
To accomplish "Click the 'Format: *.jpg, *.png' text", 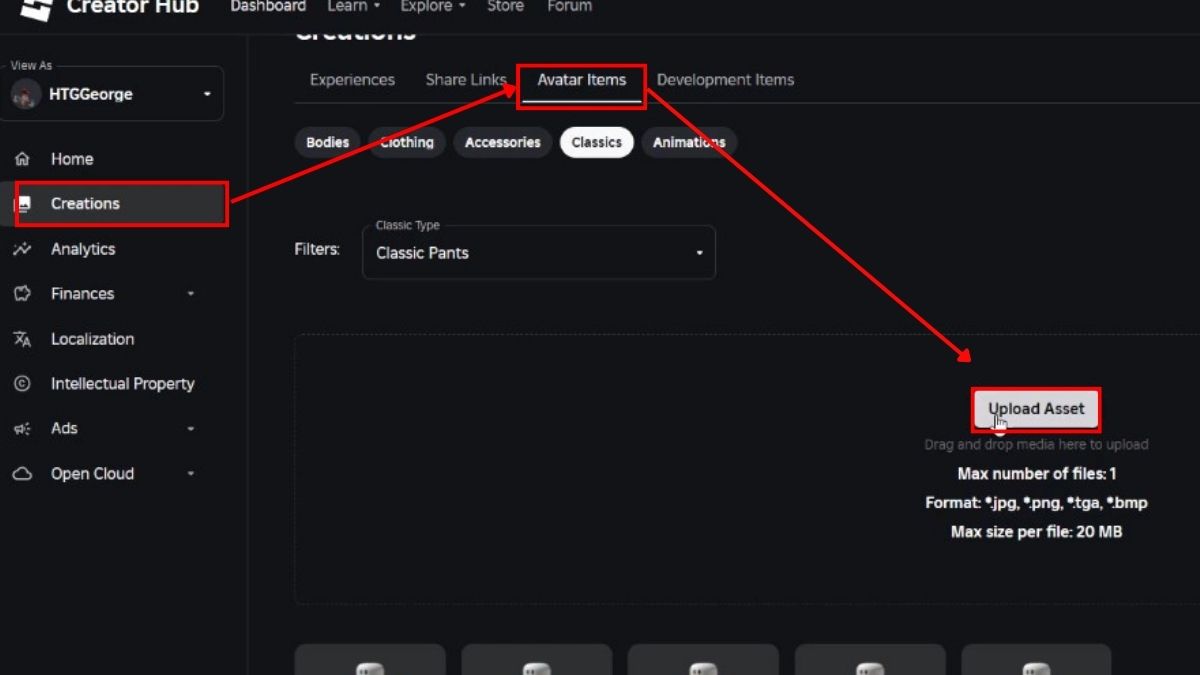I will (1036, 503).
